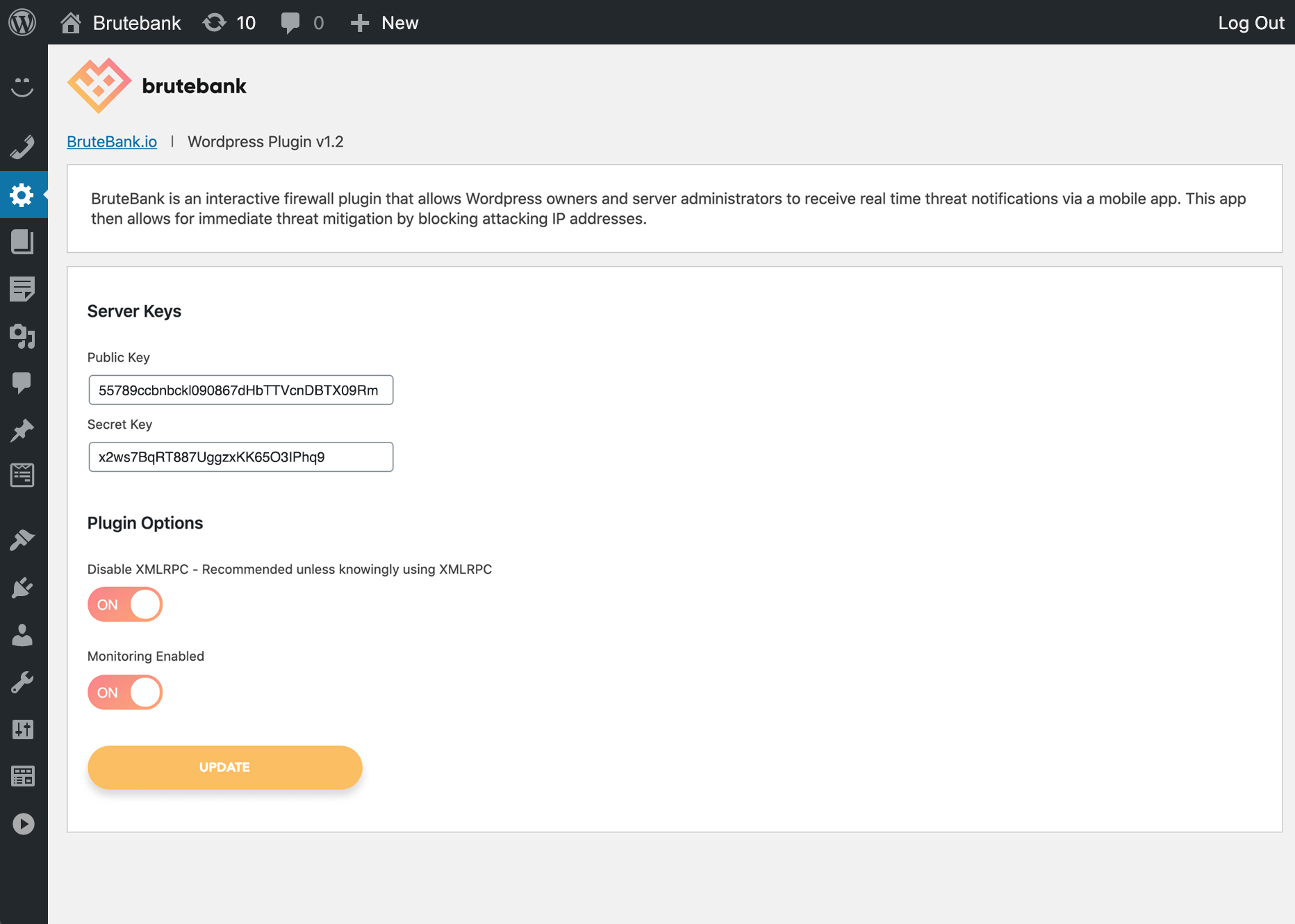Click the brutebank wordmark text
Viewport: 1295px width, 924px height.
click(194, 86)
